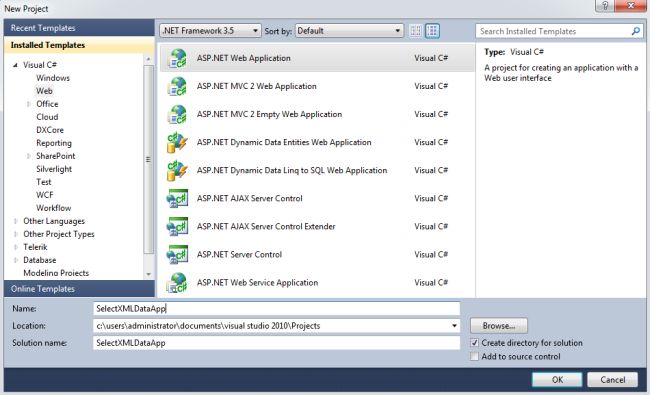650x395 pixels.
Task: Select the Test category
Action: 44,182
